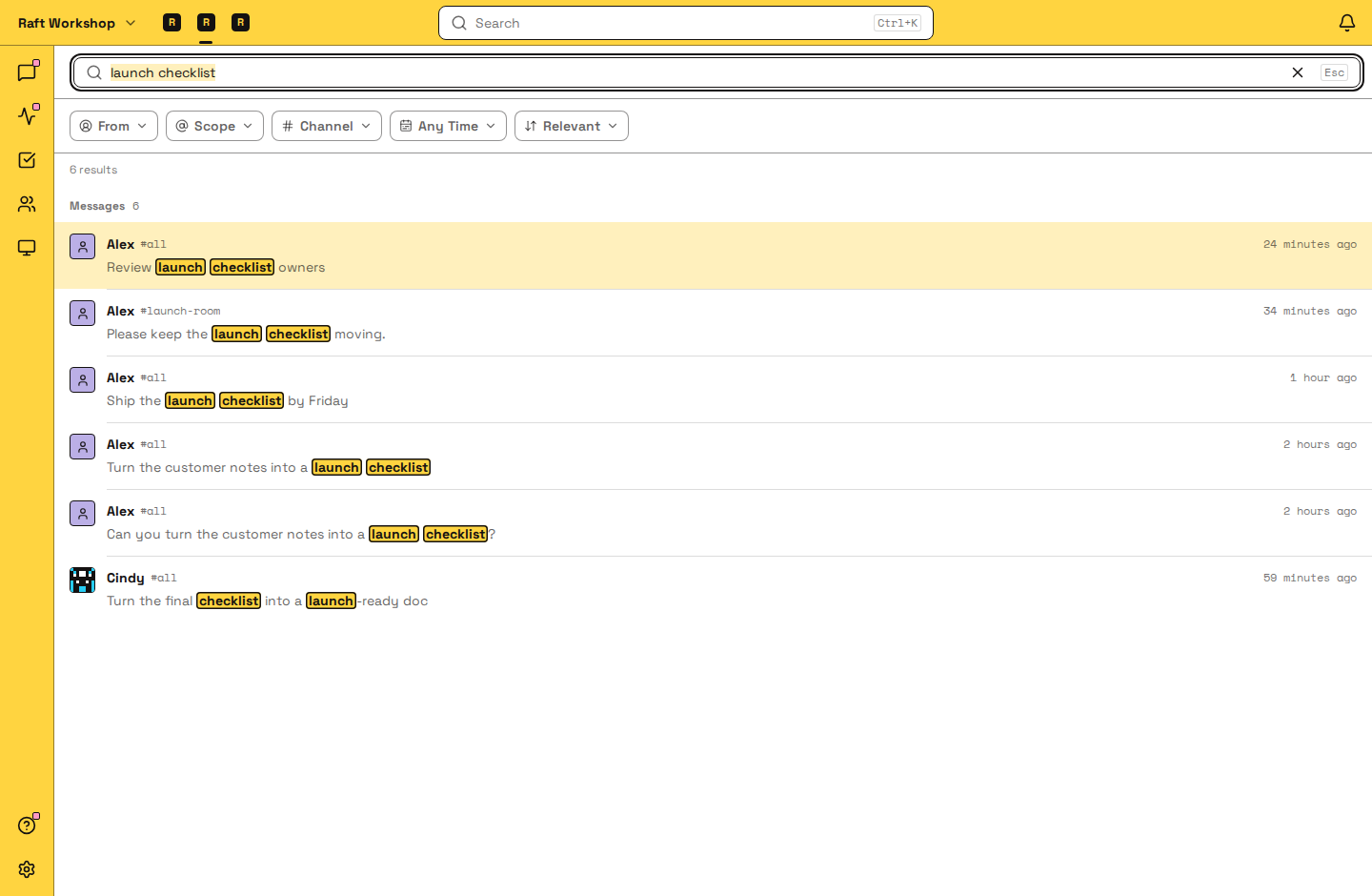Click the "34 minutes ago" timestamp
1372x896 pixels.
[1310, 312]
